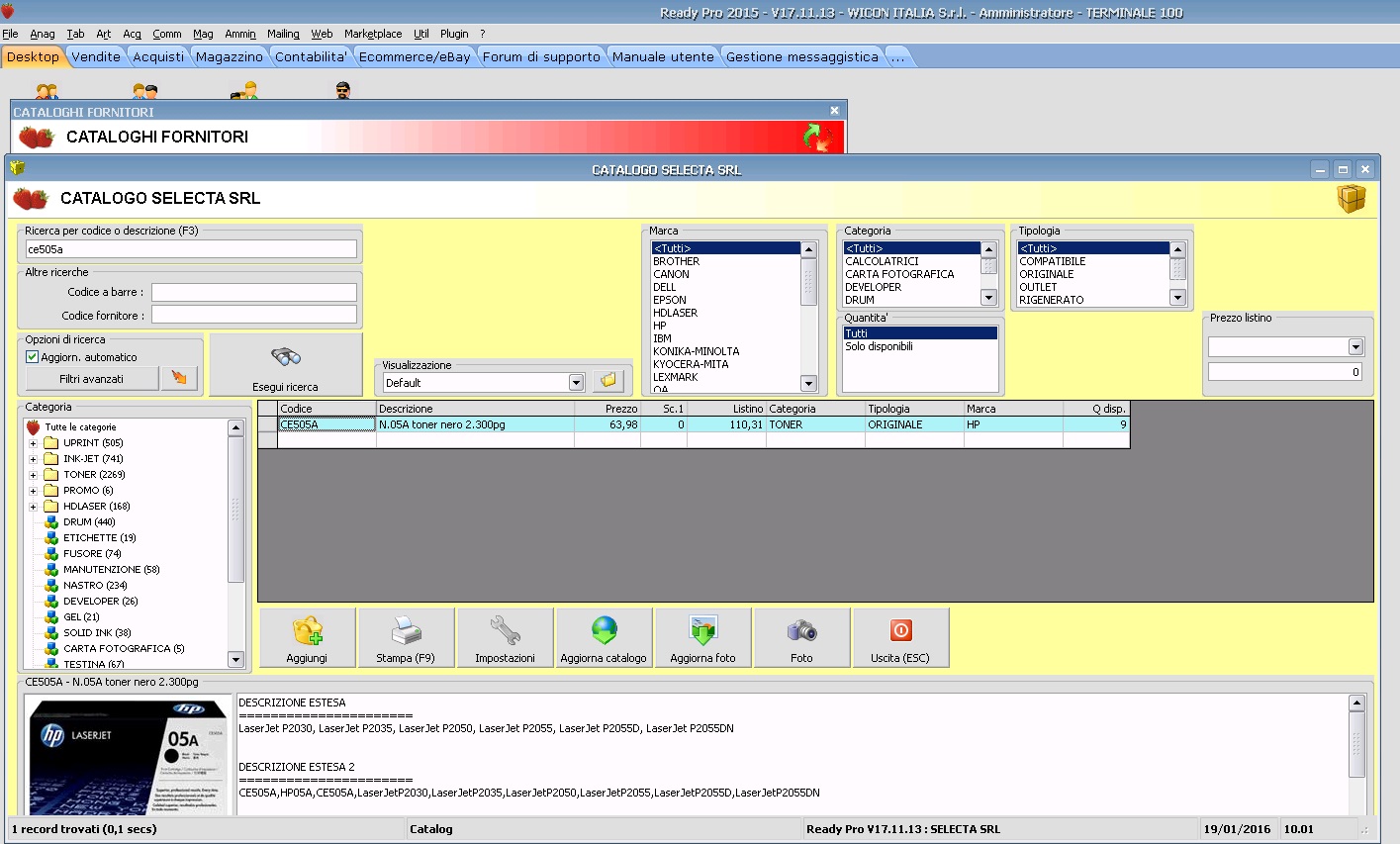Image resolution: width=1400 pixels, height=844 pixels.
Task: Expand the UPRINT (505) tree node
Action: point(33,443)
